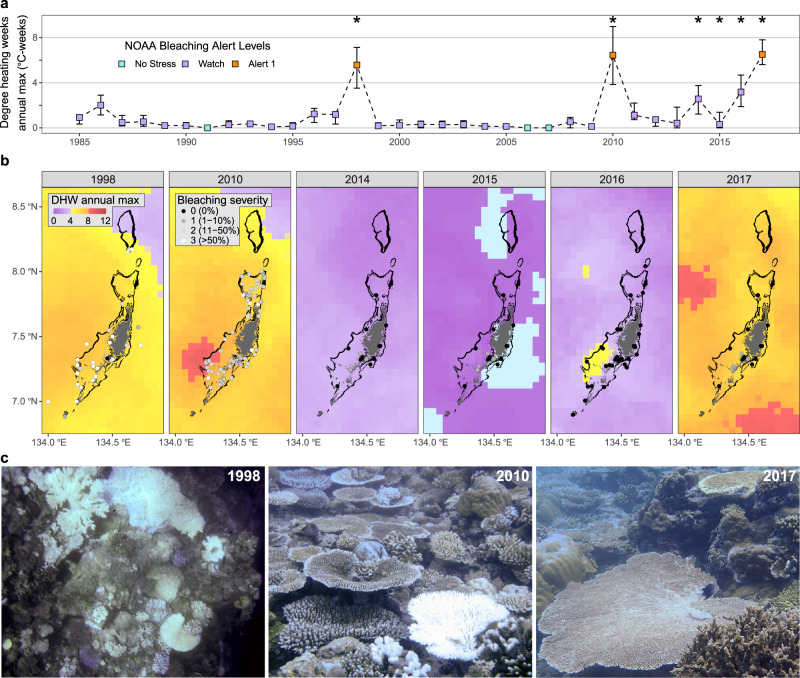Open the 2010 table coral photo
The height and width of the screenshot is (678, 800).
[x=400, y=571]
